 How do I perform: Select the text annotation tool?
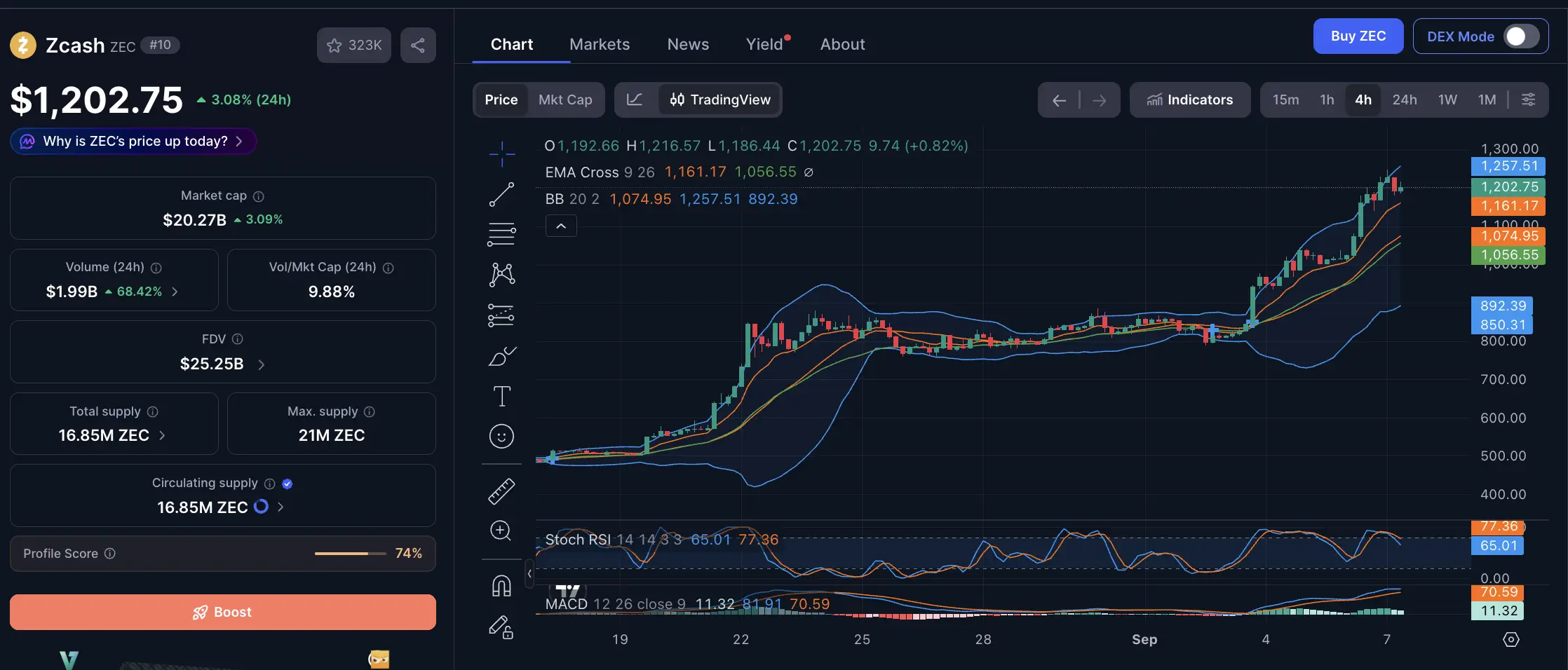(x=501, y=397)
